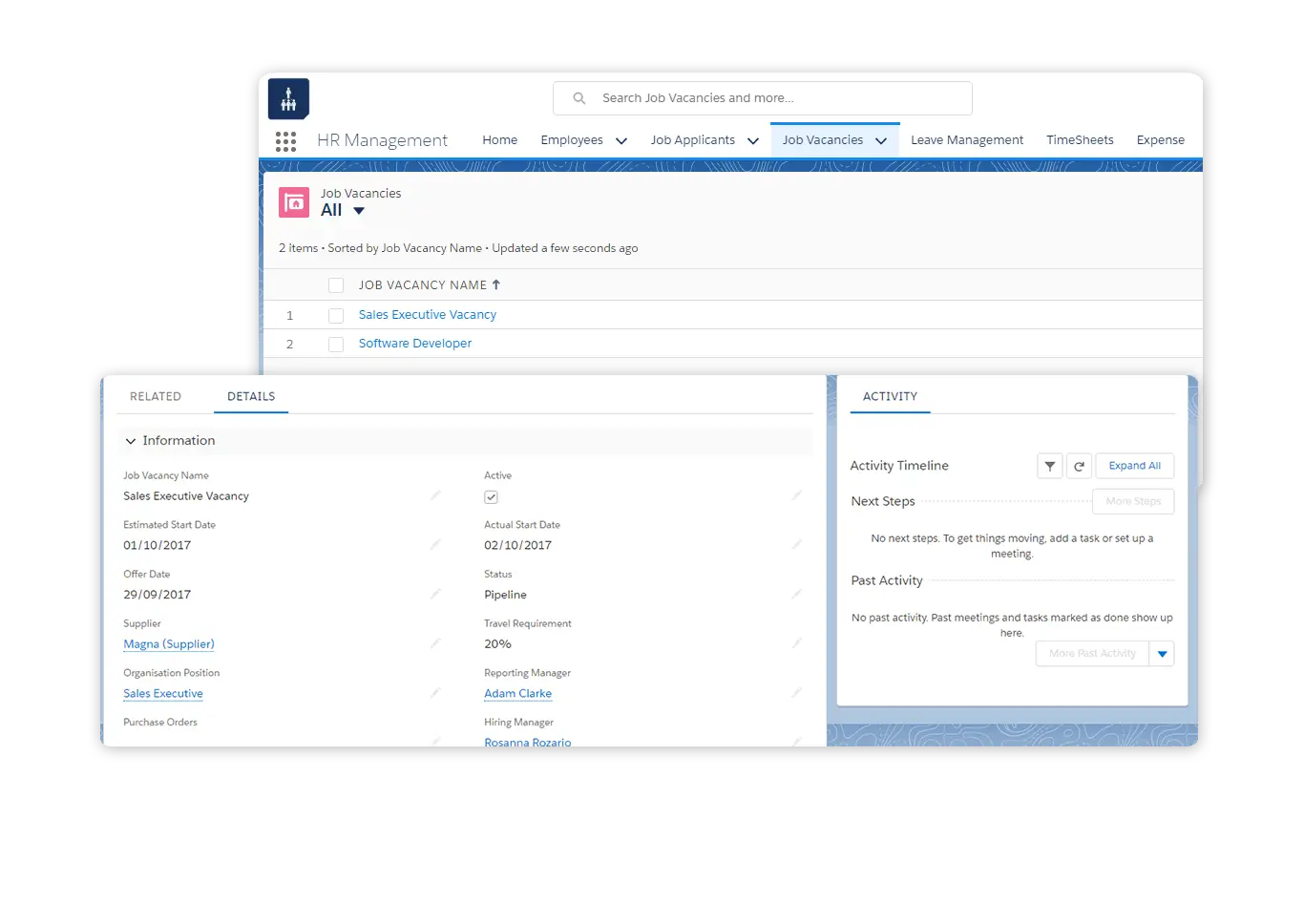Click the Pipeline status value
The image size is (1304, 924).
point(505,595)
